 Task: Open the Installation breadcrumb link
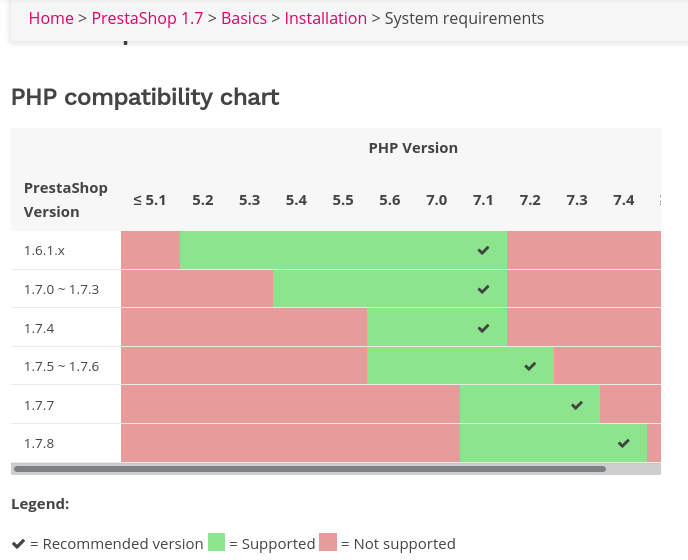point(325,18)
